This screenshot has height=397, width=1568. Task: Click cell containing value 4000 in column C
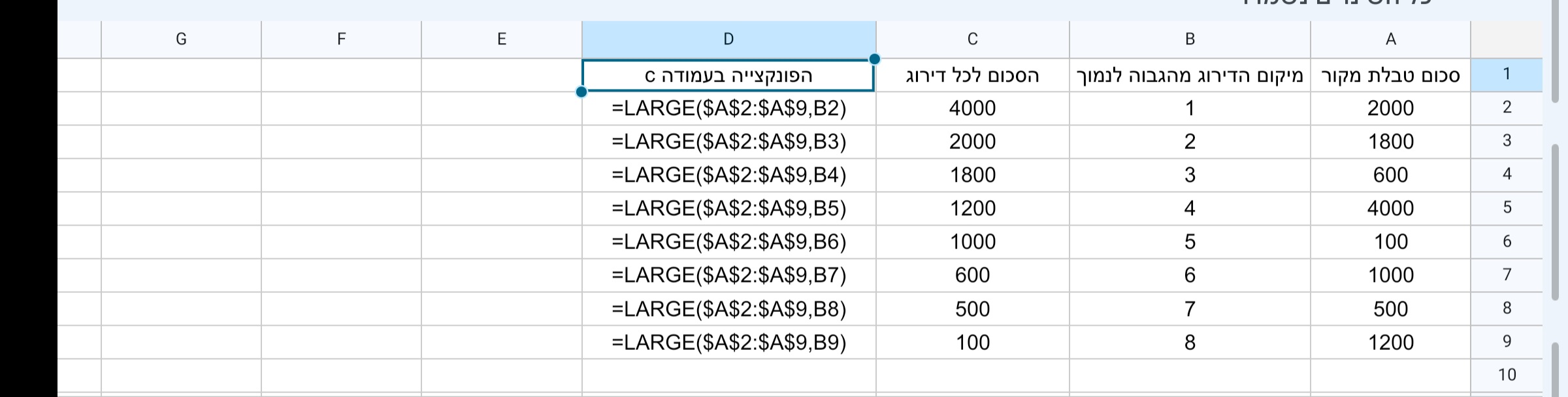click(x=972, y=108)
